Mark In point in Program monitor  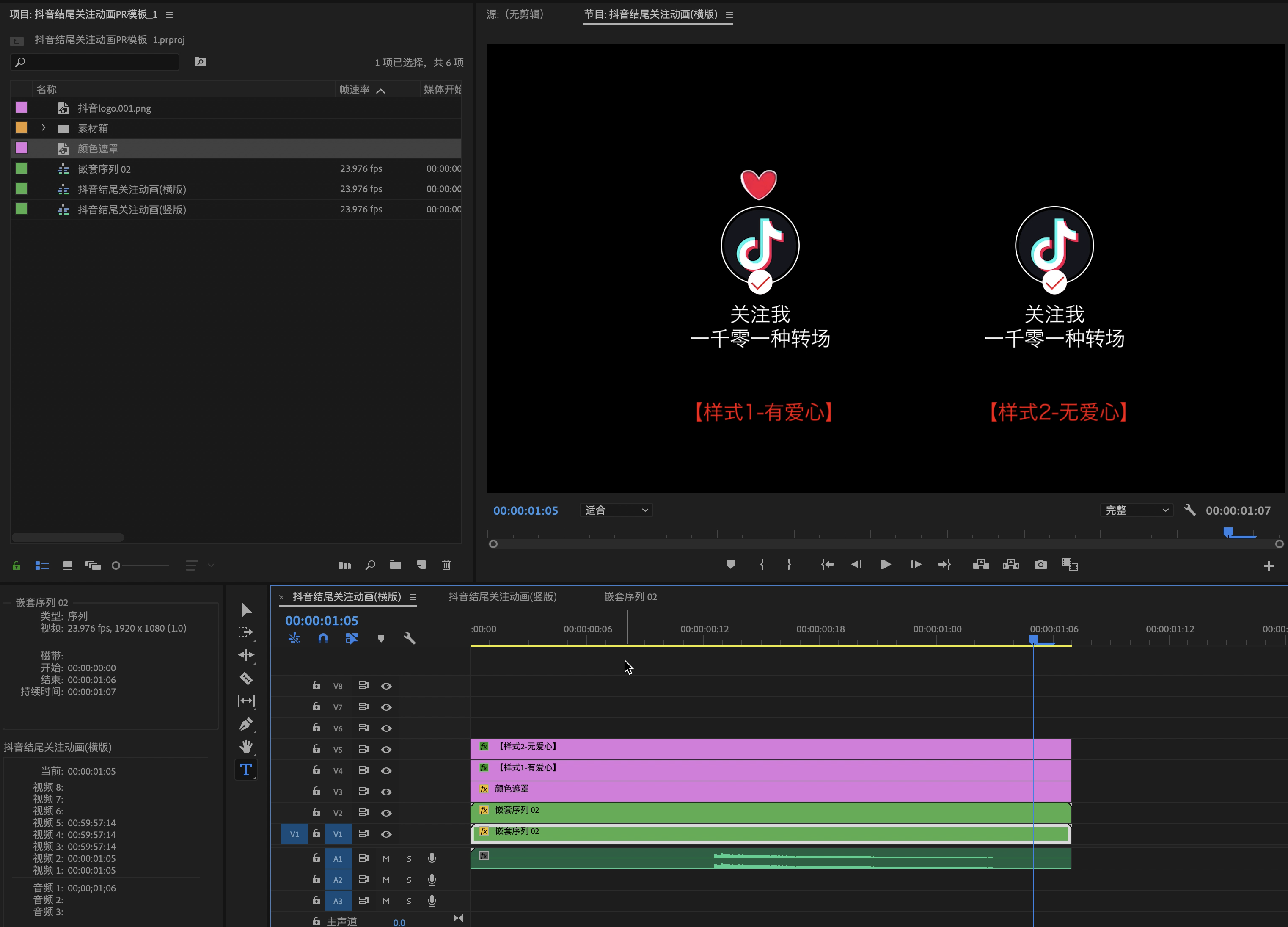coord(762,564)
